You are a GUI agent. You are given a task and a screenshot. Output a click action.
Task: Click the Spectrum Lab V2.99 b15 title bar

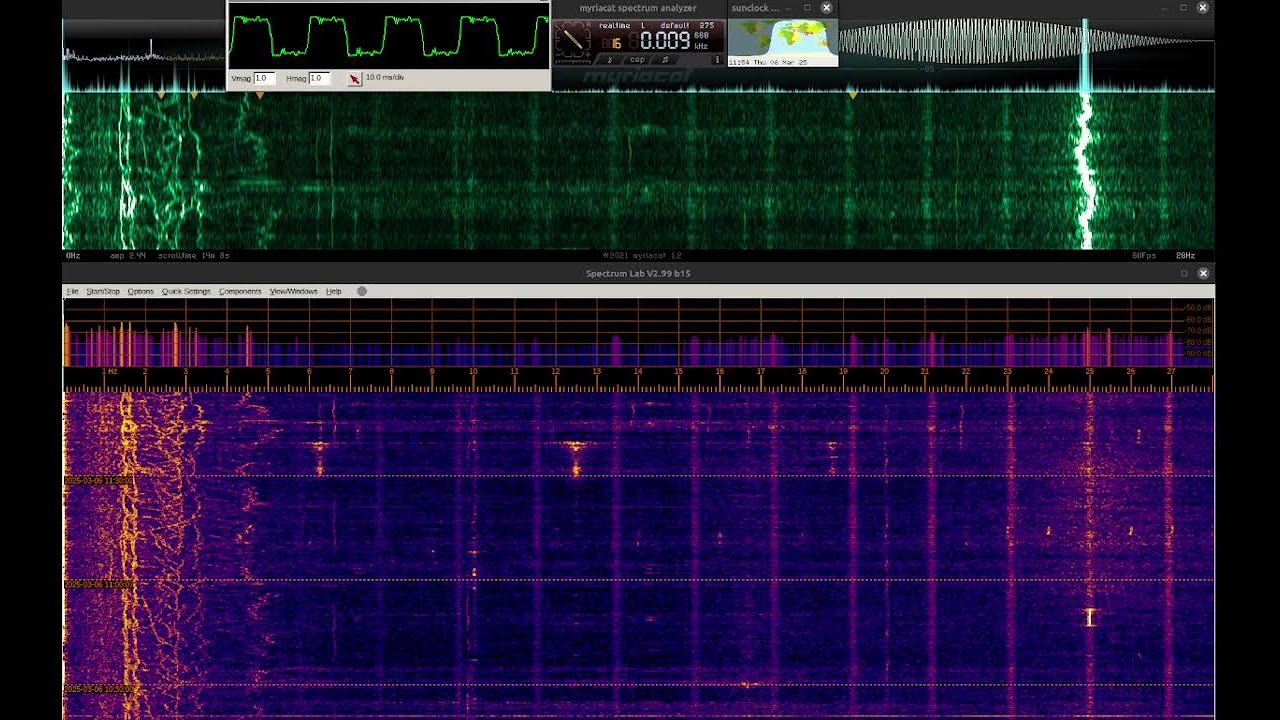click(638, 273)
